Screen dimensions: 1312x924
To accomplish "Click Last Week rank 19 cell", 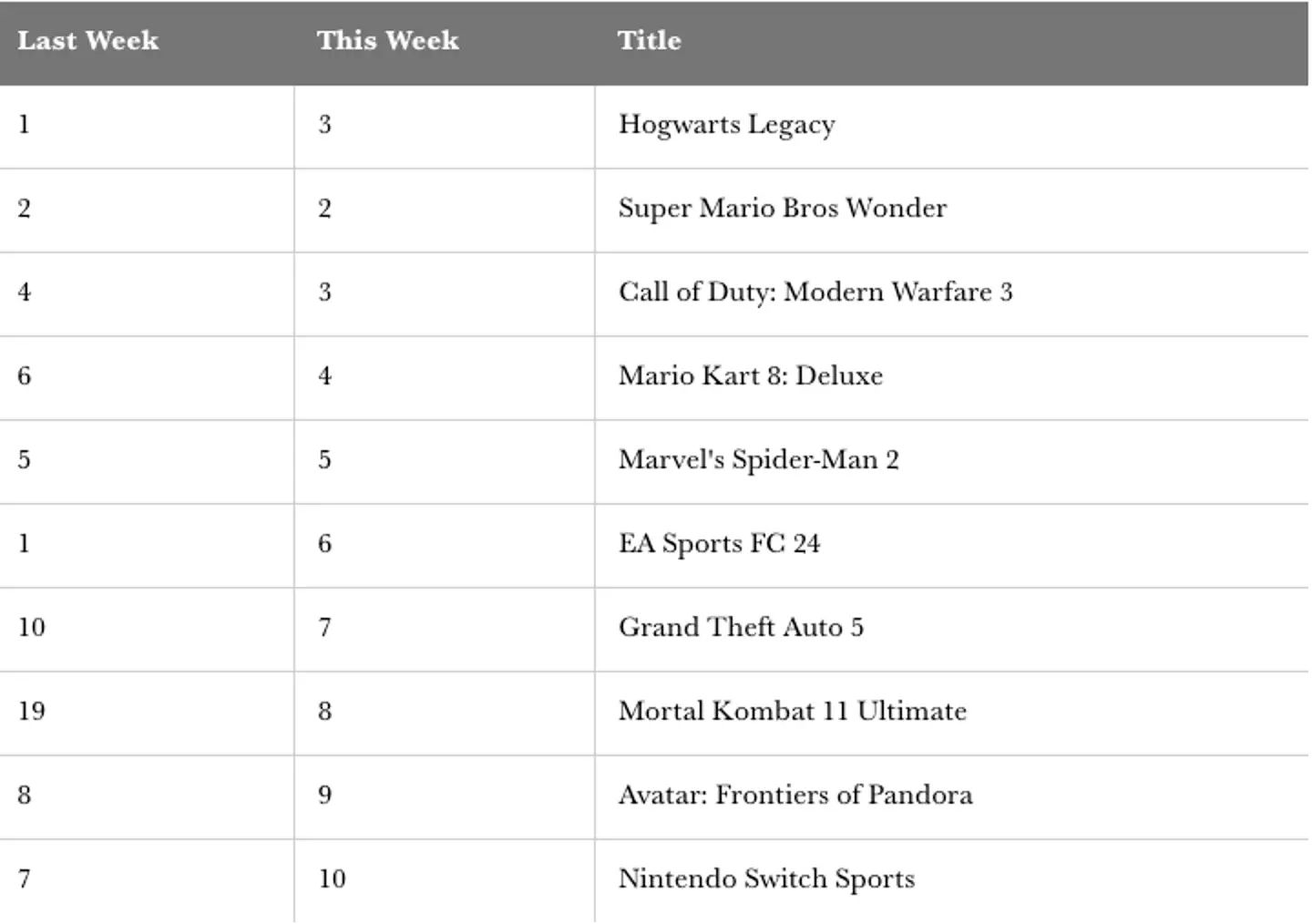I will tap(32, 712).
